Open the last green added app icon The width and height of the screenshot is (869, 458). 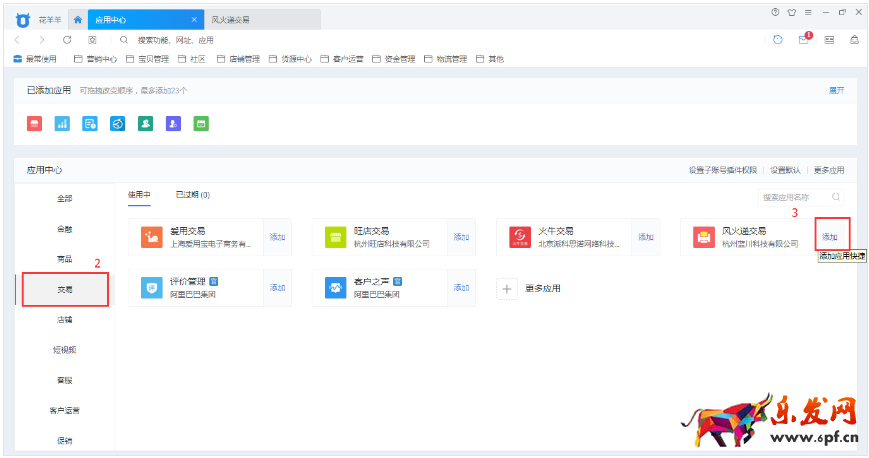[201, 123]
